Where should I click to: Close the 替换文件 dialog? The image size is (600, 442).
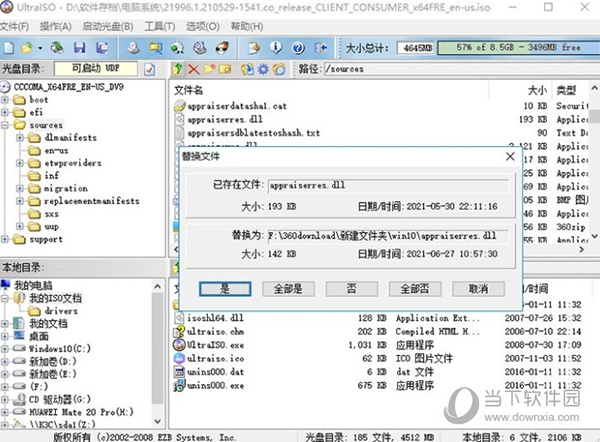[510, 156]
